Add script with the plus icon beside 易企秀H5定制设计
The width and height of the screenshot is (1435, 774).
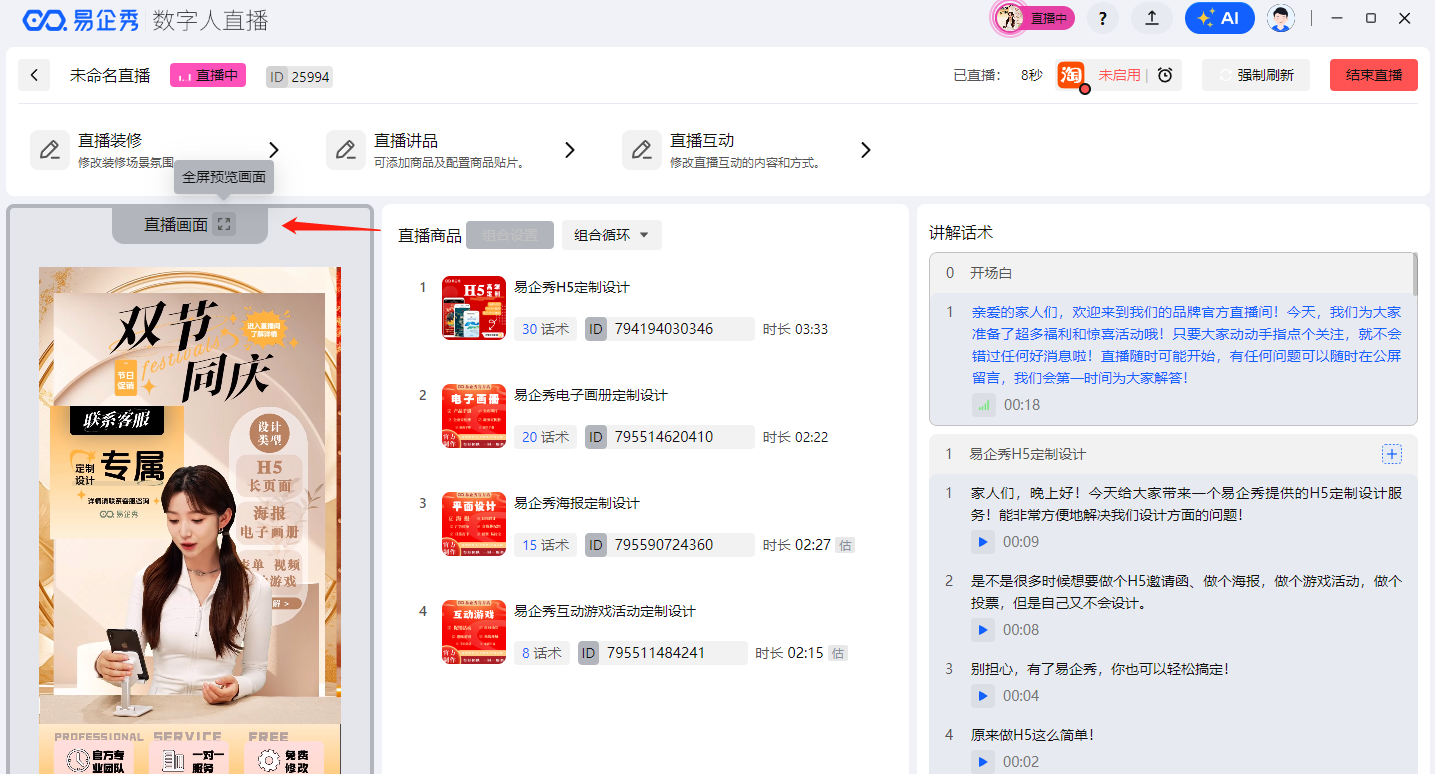point(1391,454)
